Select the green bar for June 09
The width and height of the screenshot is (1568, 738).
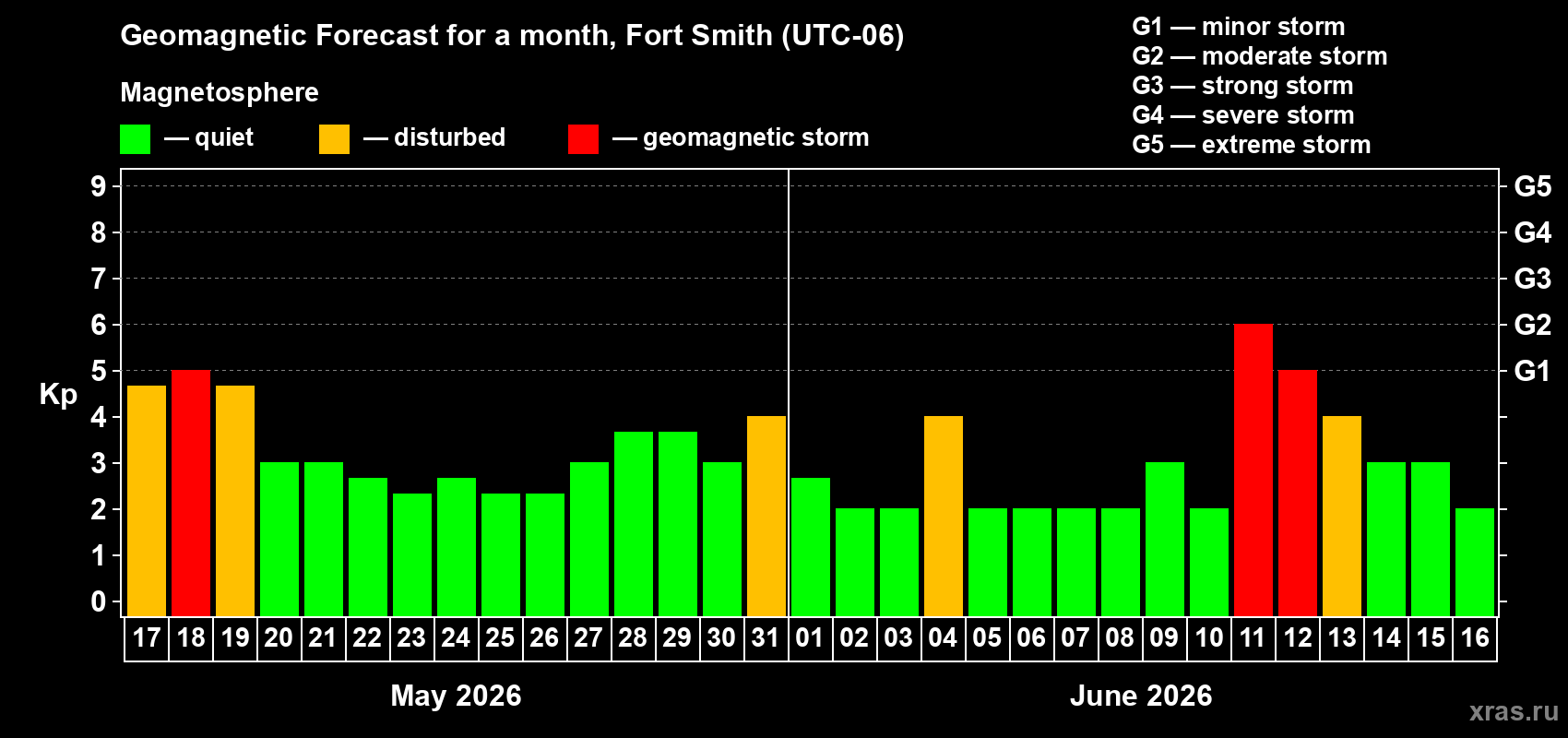click(x=1165, y=539)
